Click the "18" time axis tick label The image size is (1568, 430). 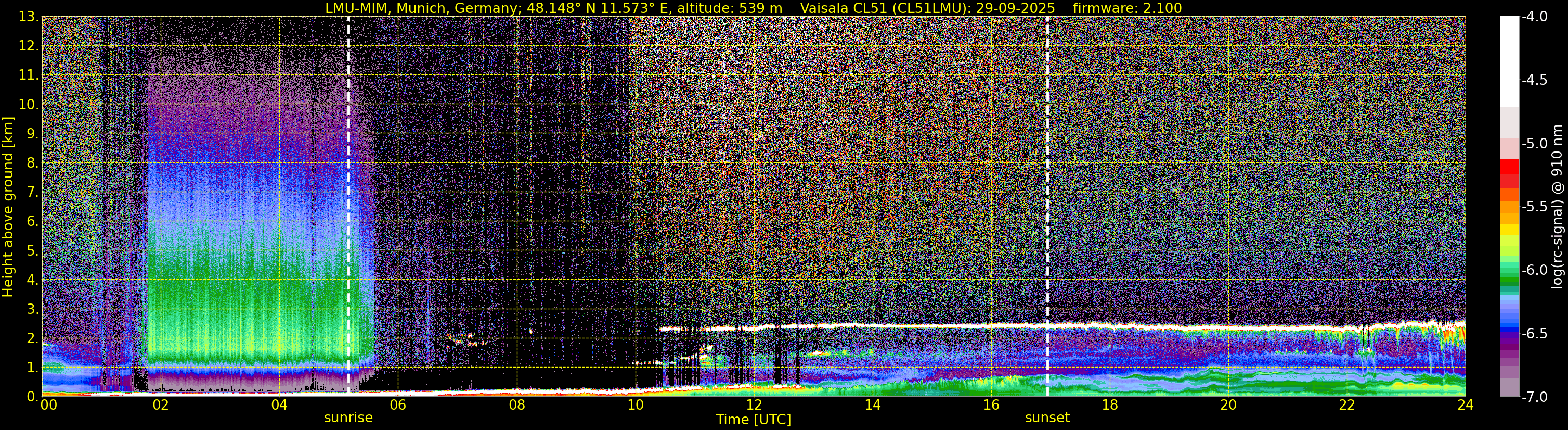click(x=1110, y=406)
